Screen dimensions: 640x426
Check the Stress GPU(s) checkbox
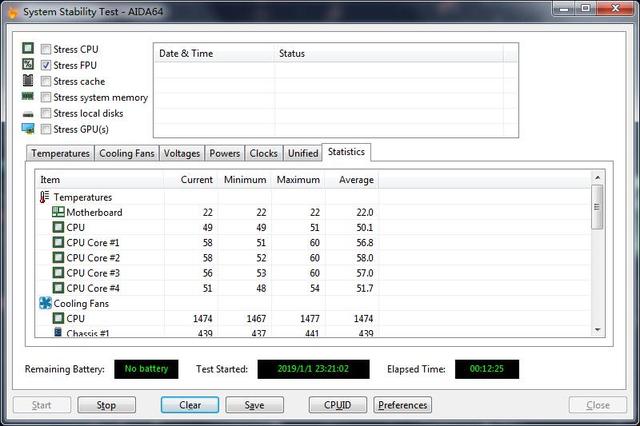coord(46,129)
